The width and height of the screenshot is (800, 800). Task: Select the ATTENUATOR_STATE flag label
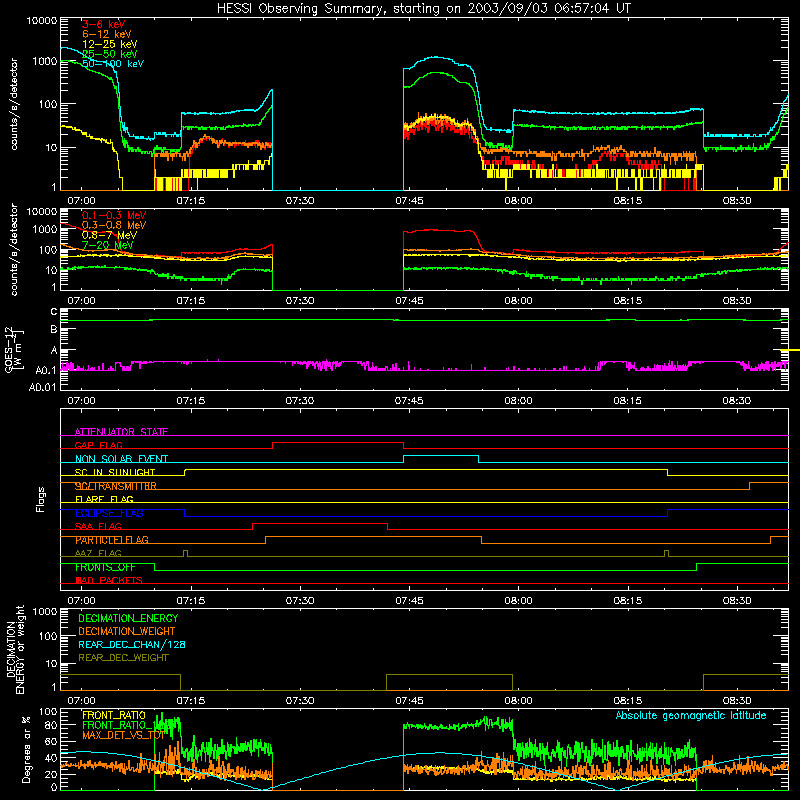click(x=121, y=432)
